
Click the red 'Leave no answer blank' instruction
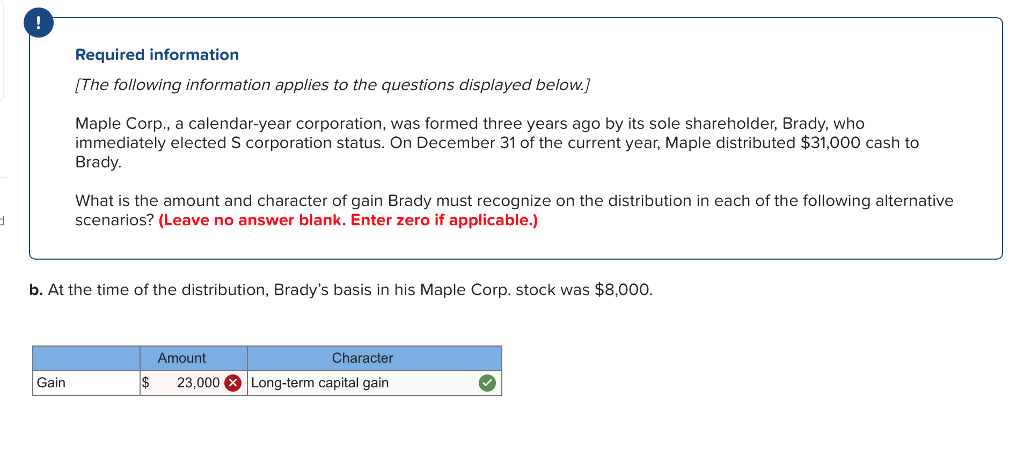[348, 220]
